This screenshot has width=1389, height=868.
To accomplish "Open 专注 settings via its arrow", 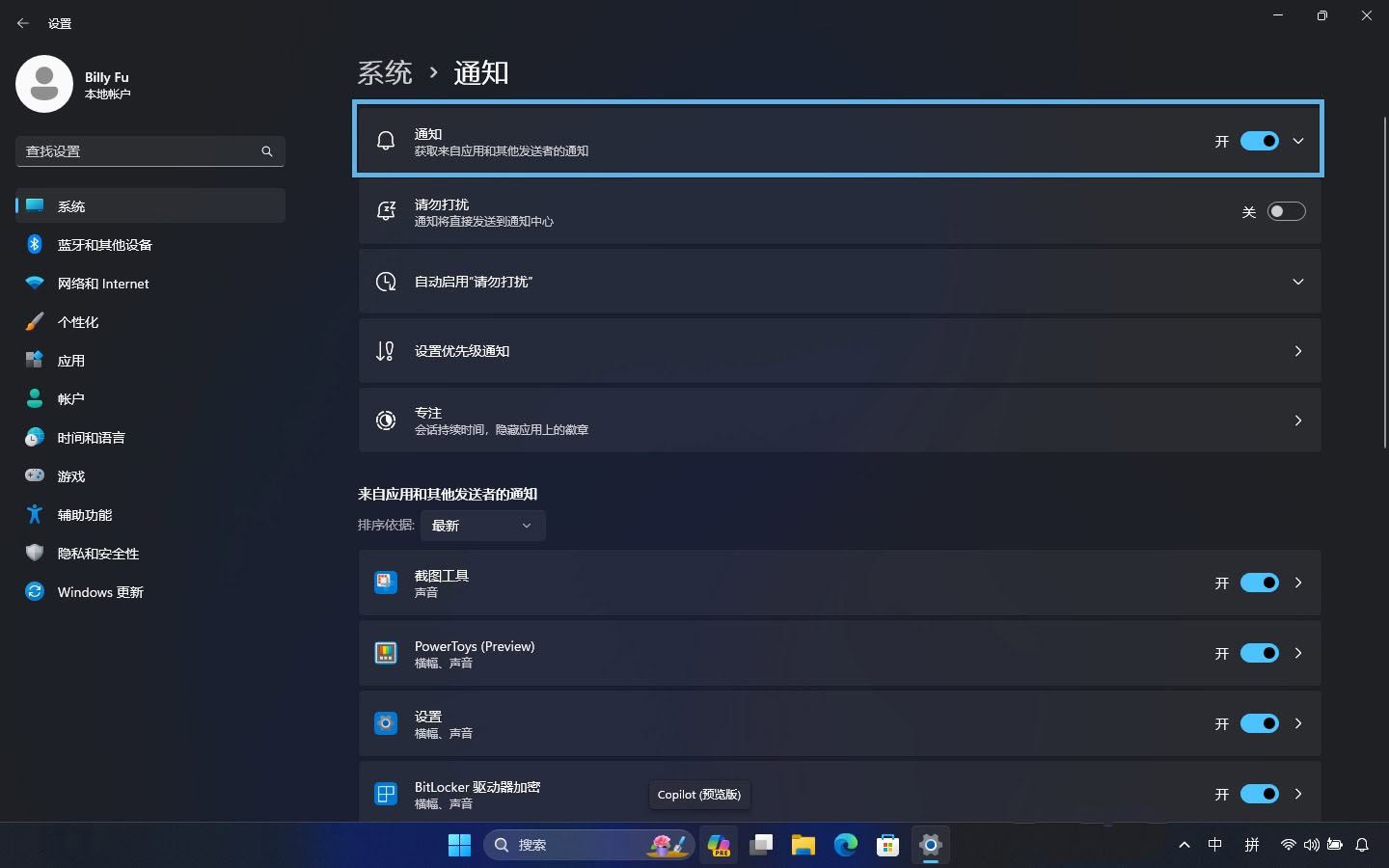I will pyautogui.click(x=1298, y=420).
